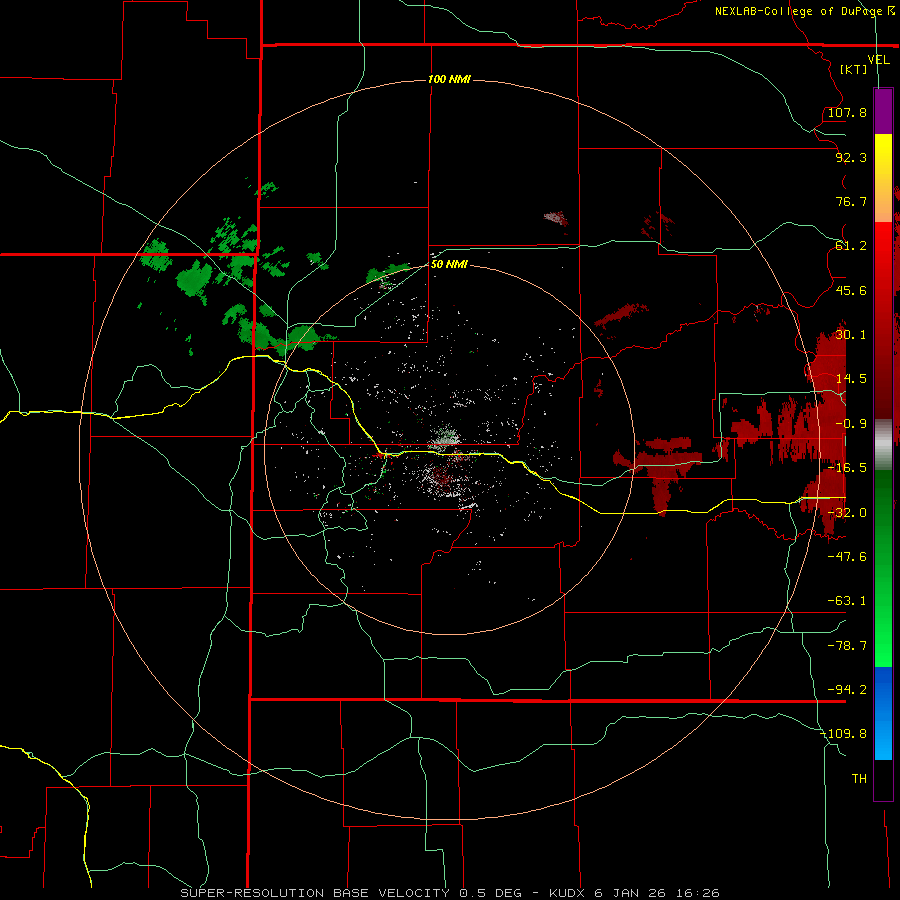This screenshot has width=900, height=900.
Task: Click the -63.1 legend value
Action: click(x=847, y=601)
